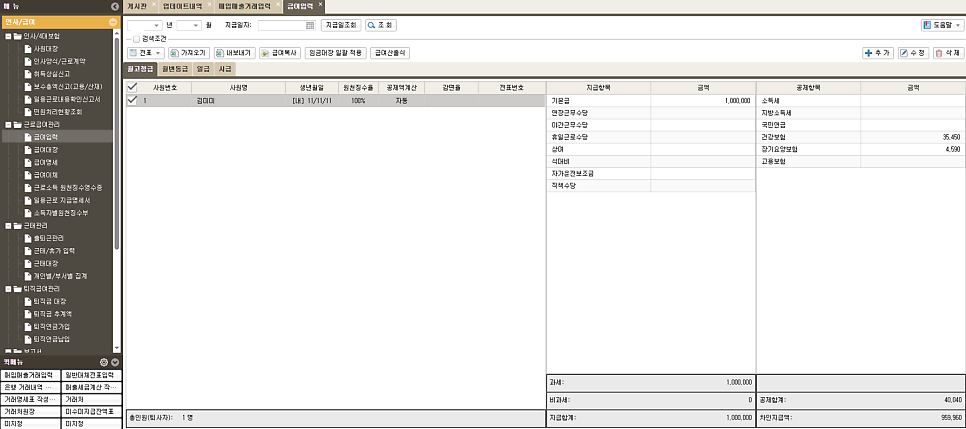Screen dimensions: 966x429
Task: Click the 수정 edit button
Action: [x=913, y=53]
